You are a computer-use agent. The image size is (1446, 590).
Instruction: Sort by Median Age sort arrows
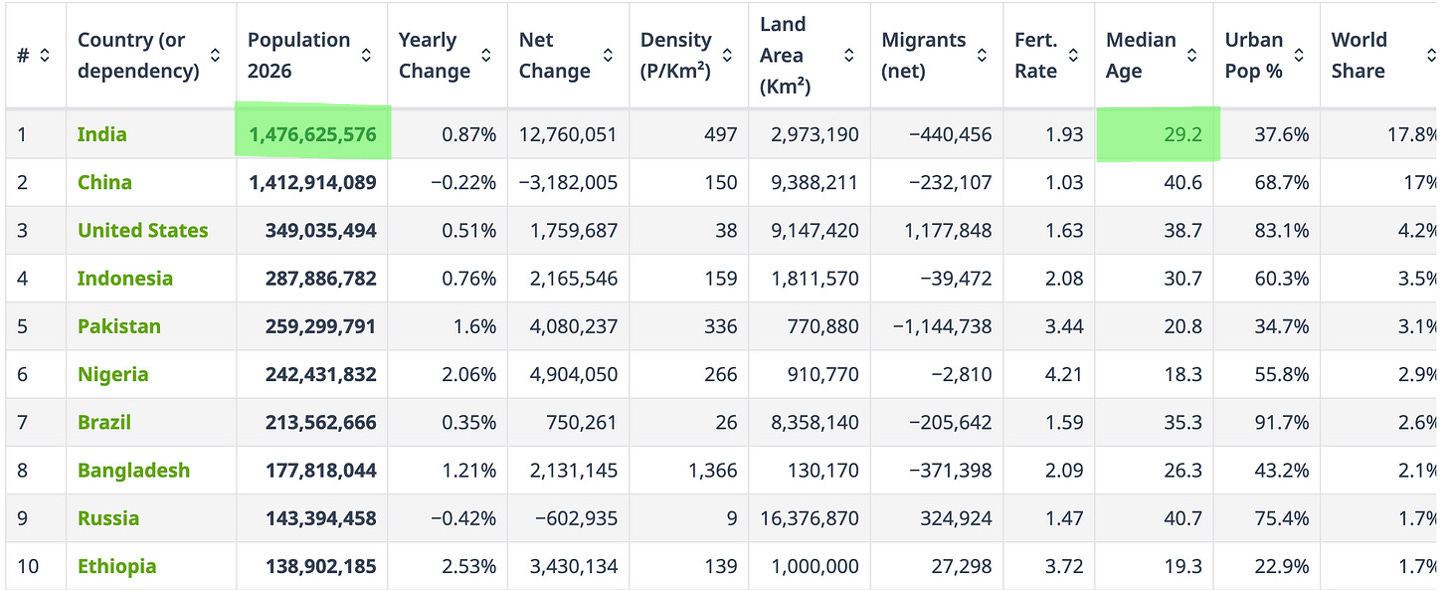pyautogui.click(x=1192, y=56)
